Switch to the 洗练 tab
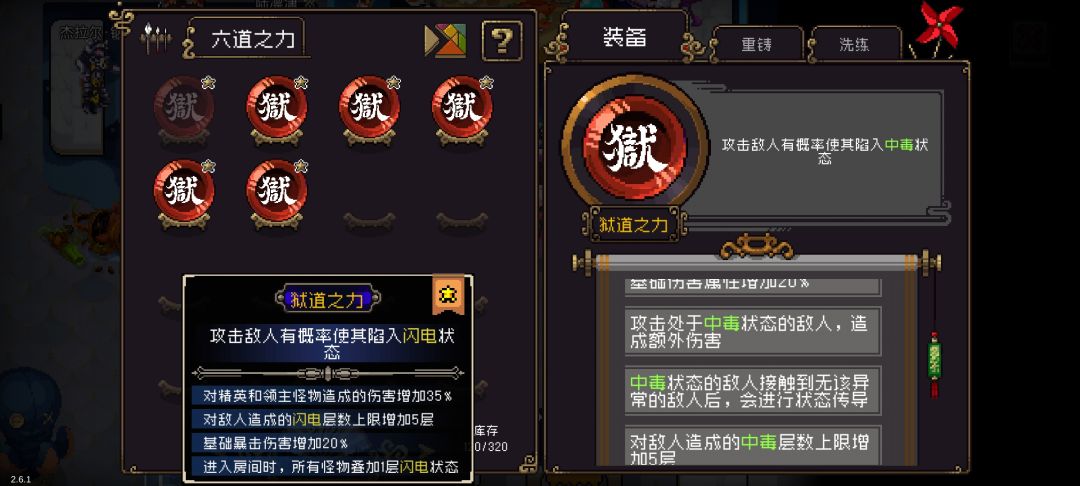Viewport: 1080px width, 486px height. click(x=854, y=45)
